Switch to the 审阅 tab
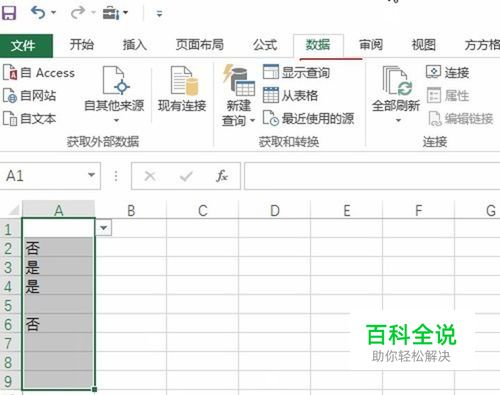Viewport: 500px width, 395px height. [x=371, y=45]
